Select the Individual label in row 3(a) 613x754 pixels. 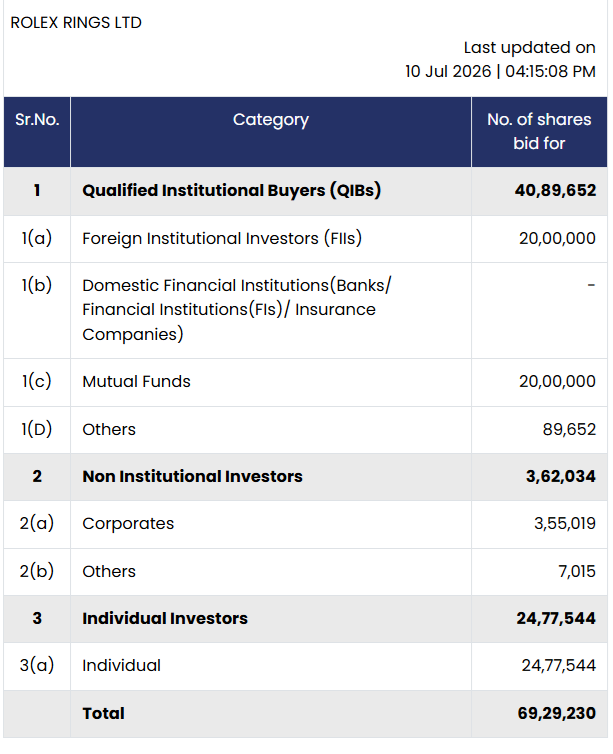122,666
